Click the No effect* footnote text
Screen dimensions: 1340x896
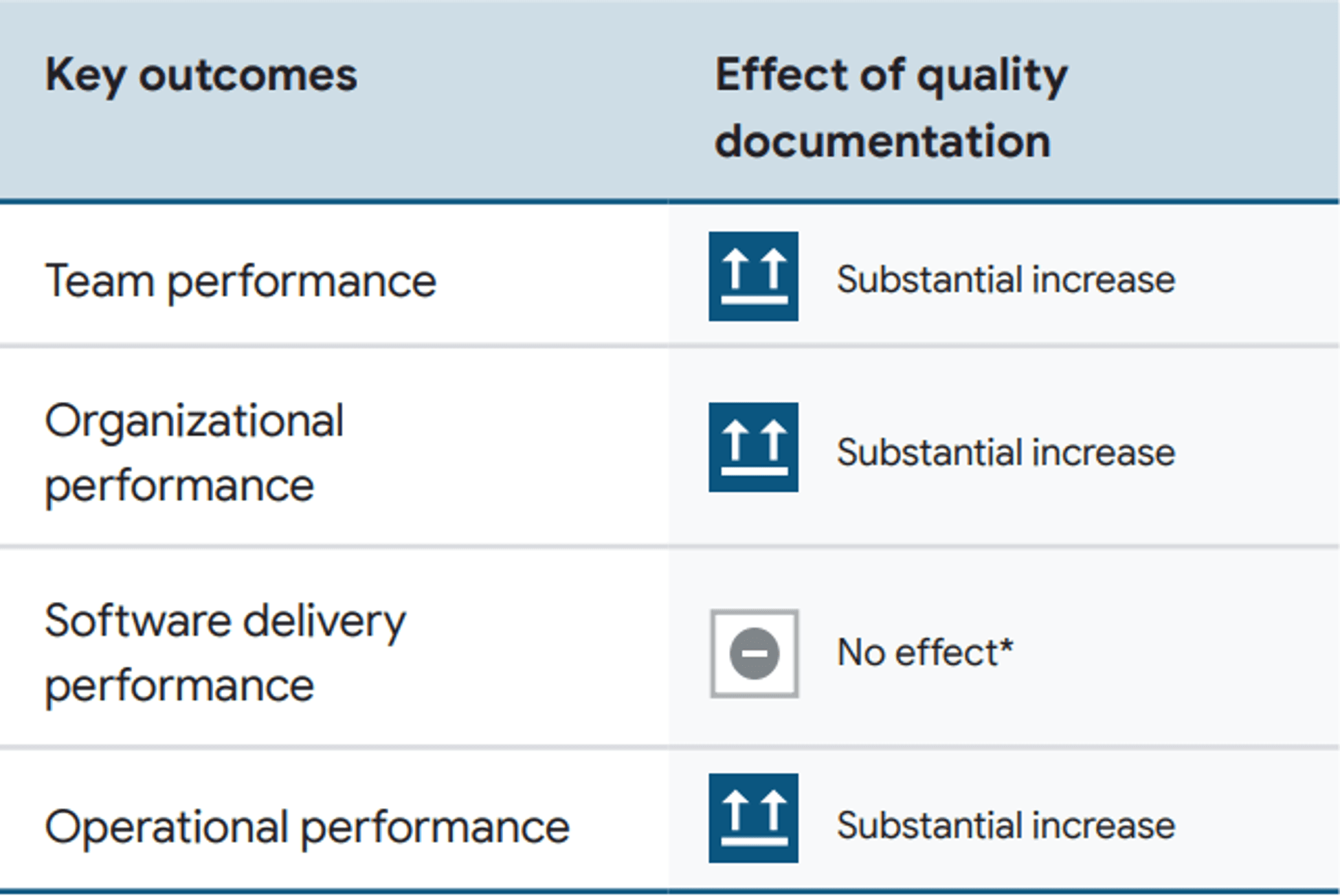pos(925,652)
